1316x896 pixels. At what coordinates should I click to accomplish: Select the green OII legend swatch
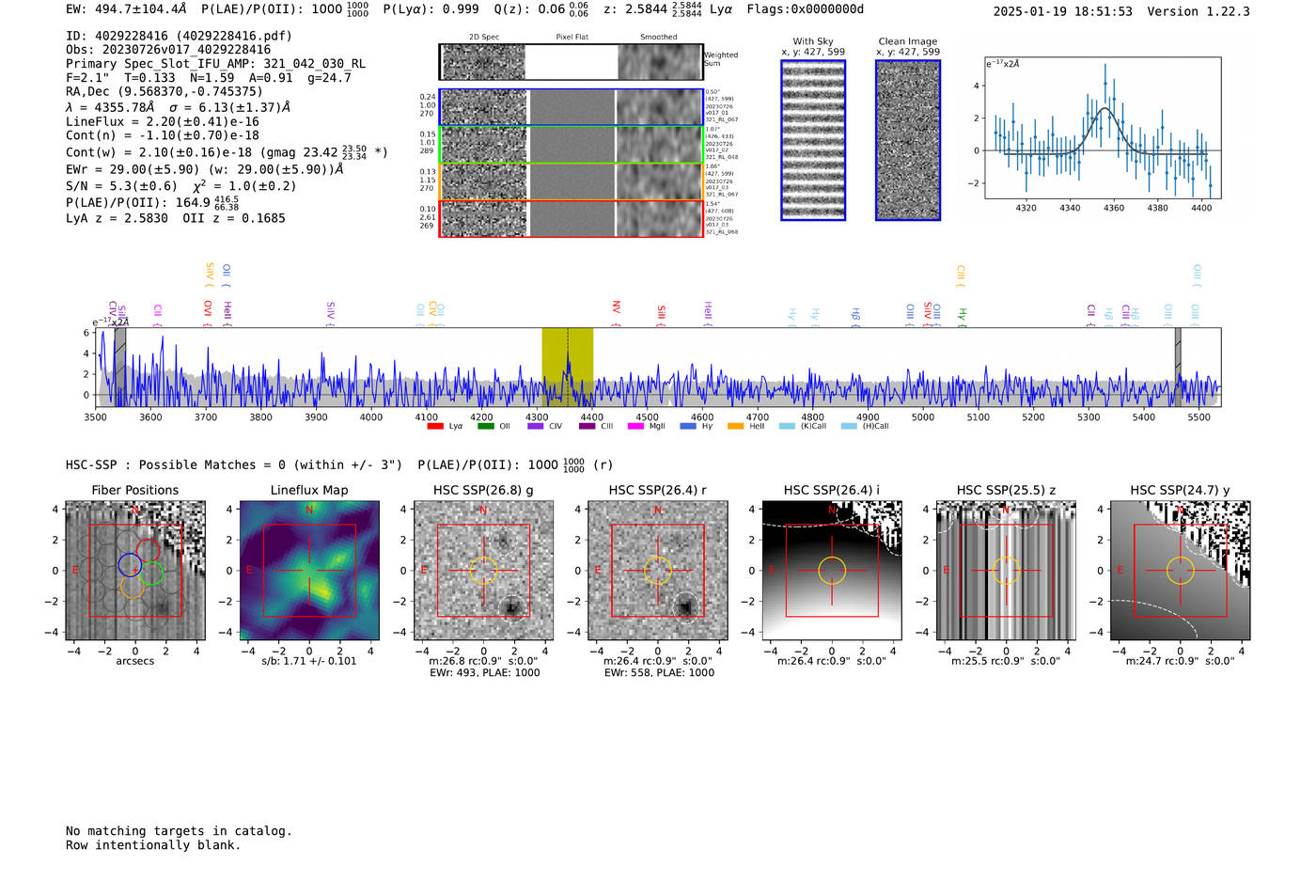[x=485, y=426]
